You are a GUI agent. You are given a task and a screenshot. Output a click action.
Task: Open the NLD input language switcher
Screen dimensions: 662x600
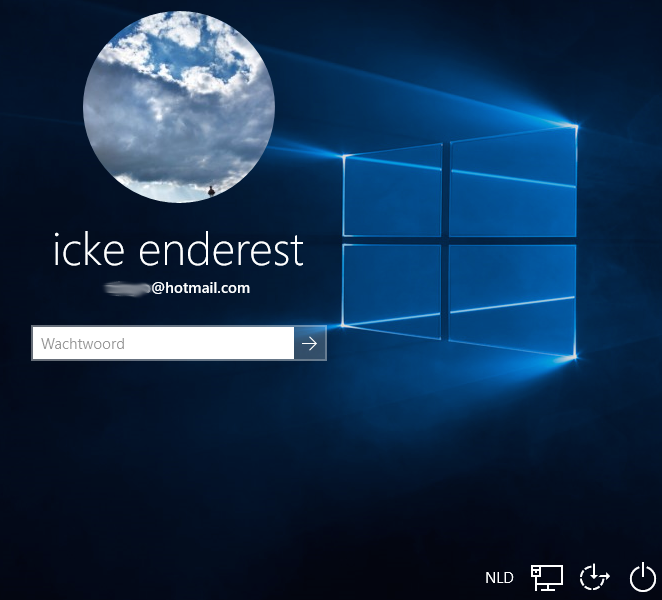[x=499, y=577]
